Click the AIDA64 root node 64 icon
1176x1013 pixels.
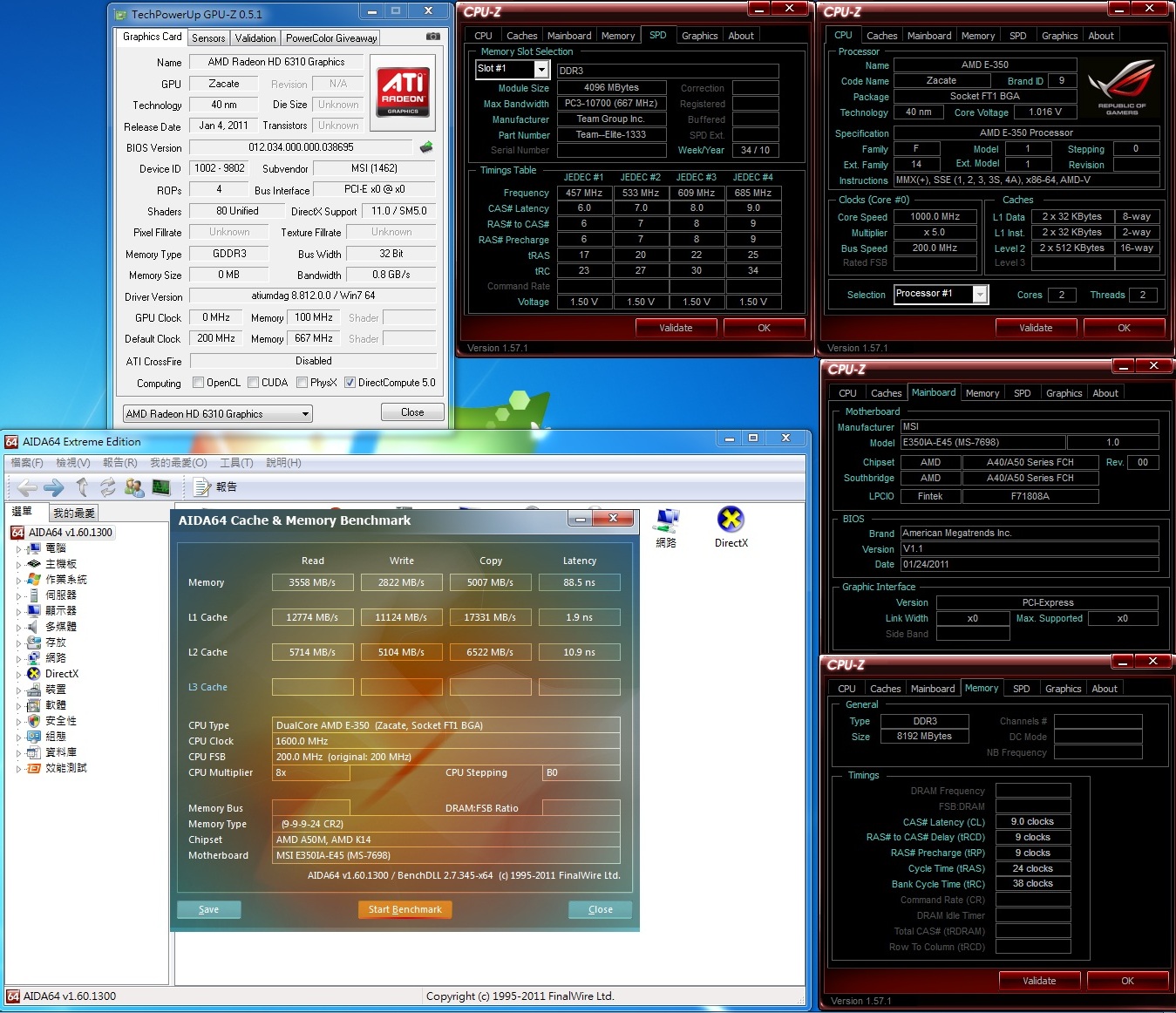pos(17,533)
